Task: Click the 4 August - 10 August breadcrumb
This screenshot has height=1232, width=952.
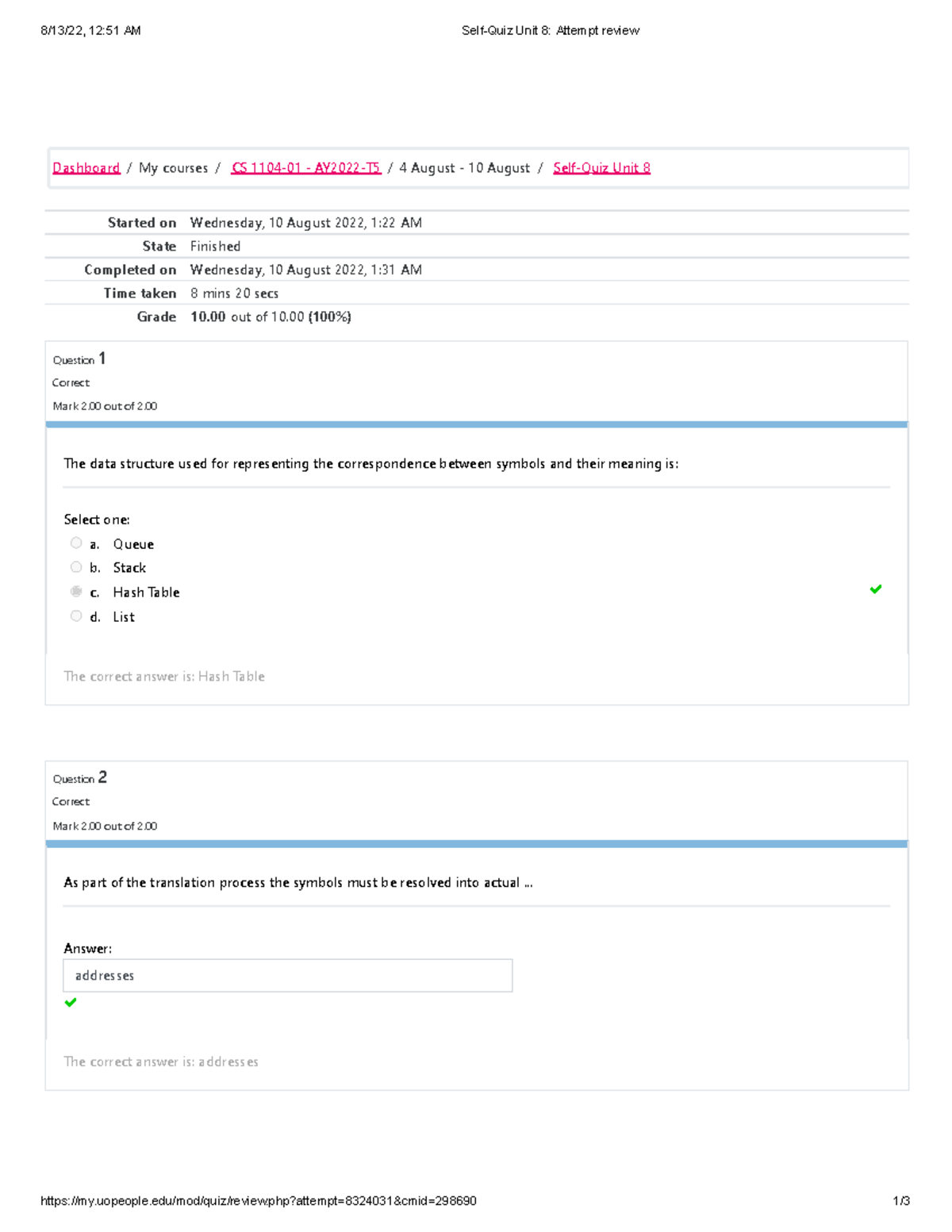Action: click(x=464, y=168)
